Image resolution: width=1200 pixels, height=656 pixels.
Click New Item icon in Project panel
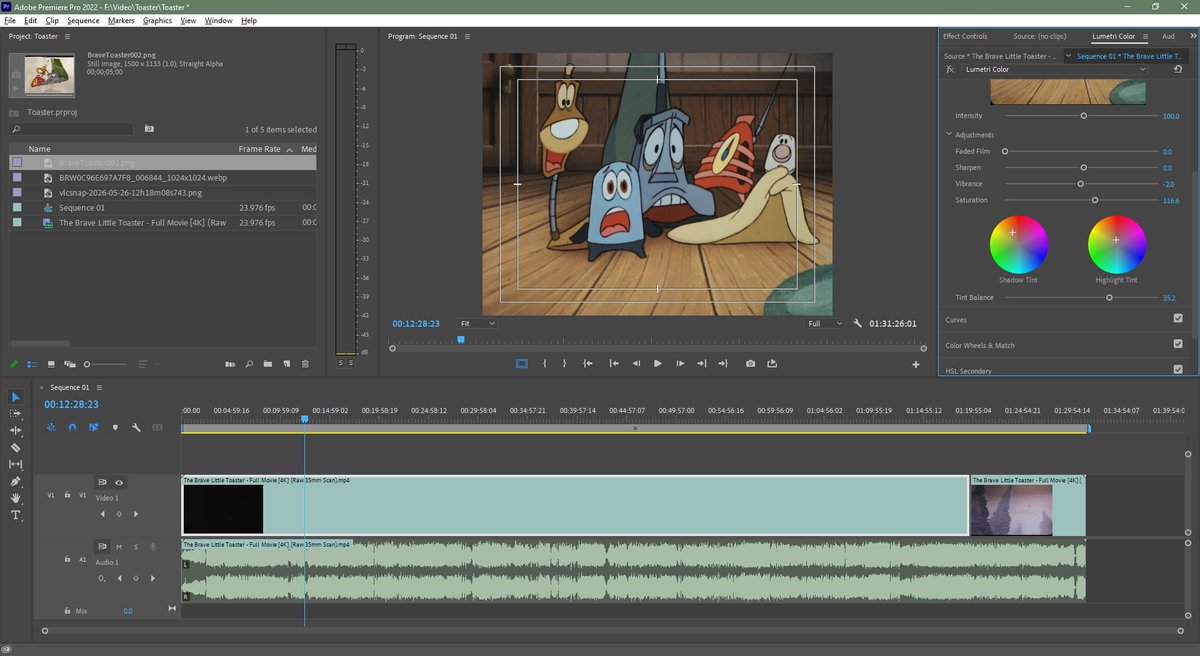pos(286,364)
